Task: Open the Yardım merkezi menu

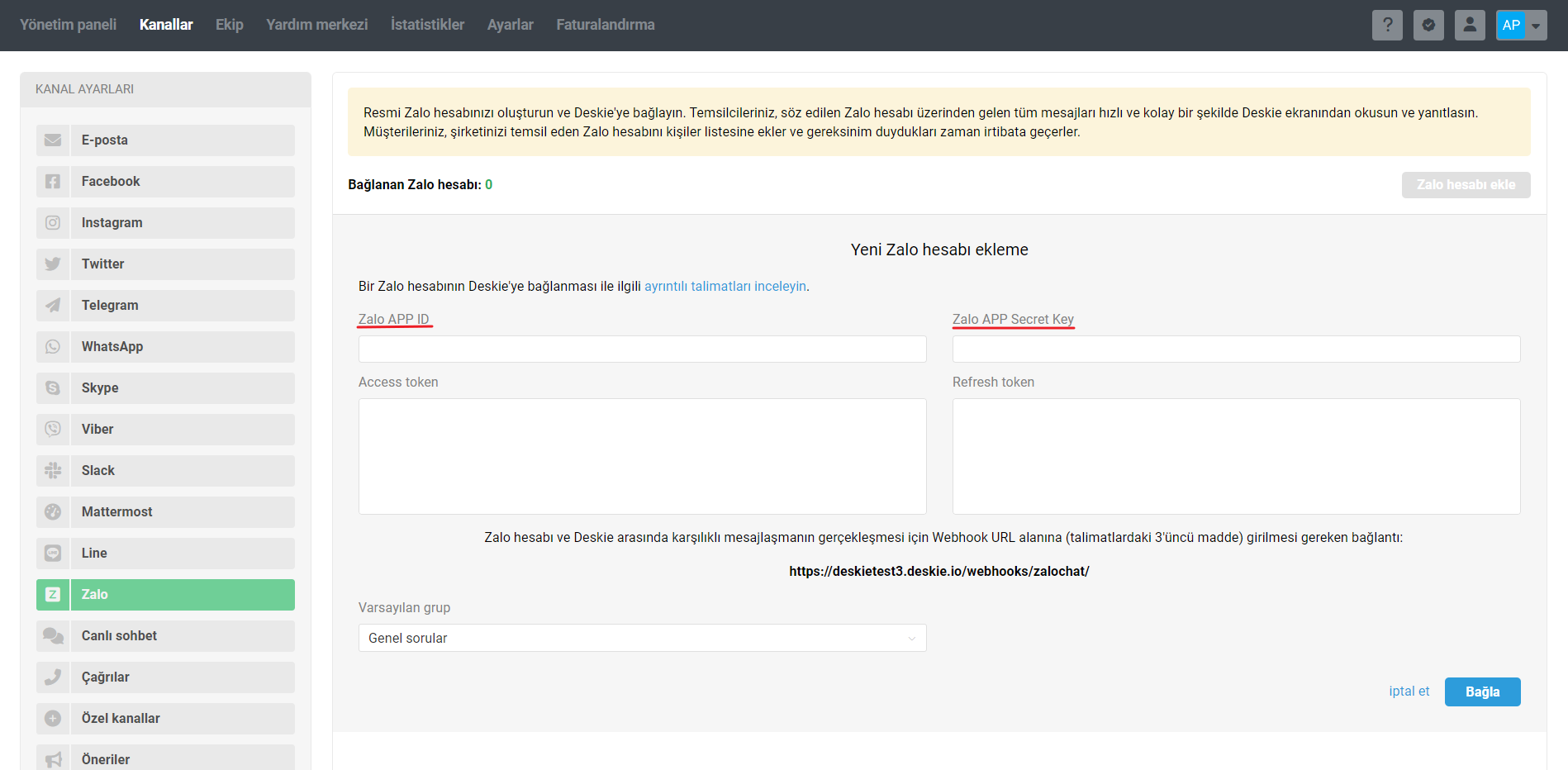Action: point(317,25)
